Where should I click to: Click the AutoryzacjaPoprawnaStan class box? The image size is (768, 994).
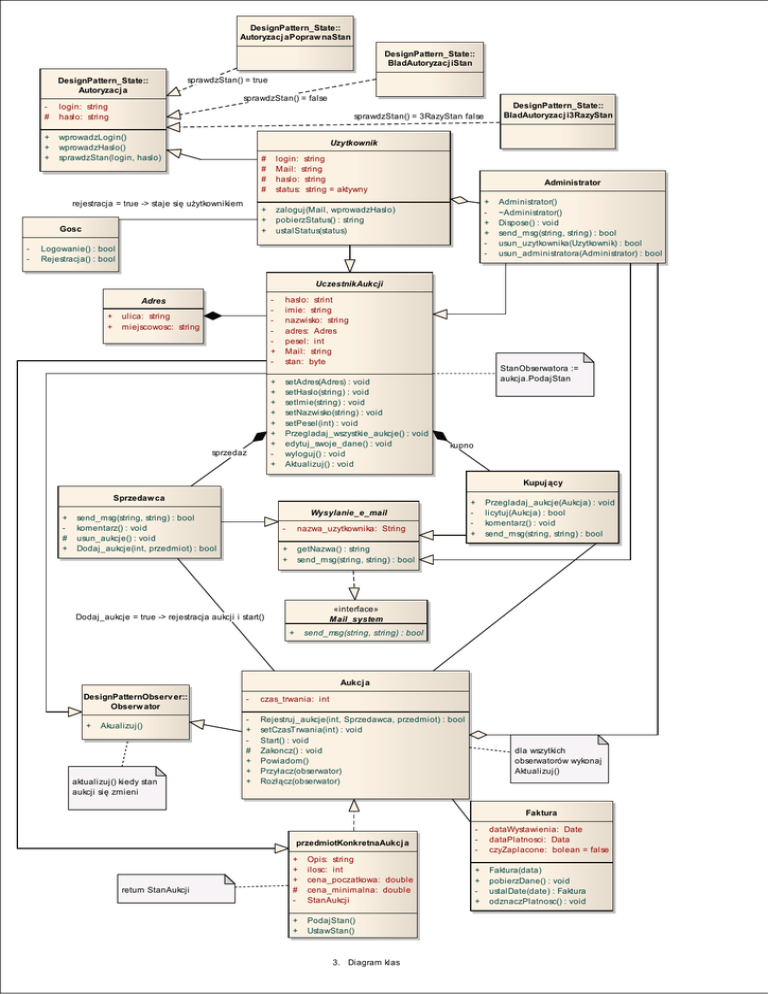296,30
